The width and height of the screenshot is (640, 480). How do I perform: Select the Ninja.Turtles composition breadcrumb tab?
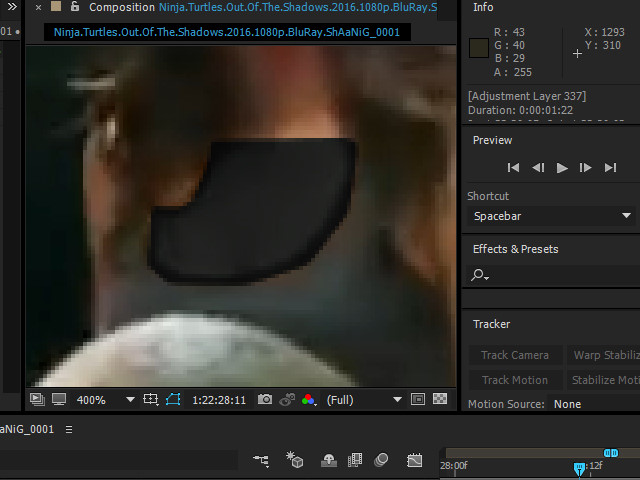227,32
